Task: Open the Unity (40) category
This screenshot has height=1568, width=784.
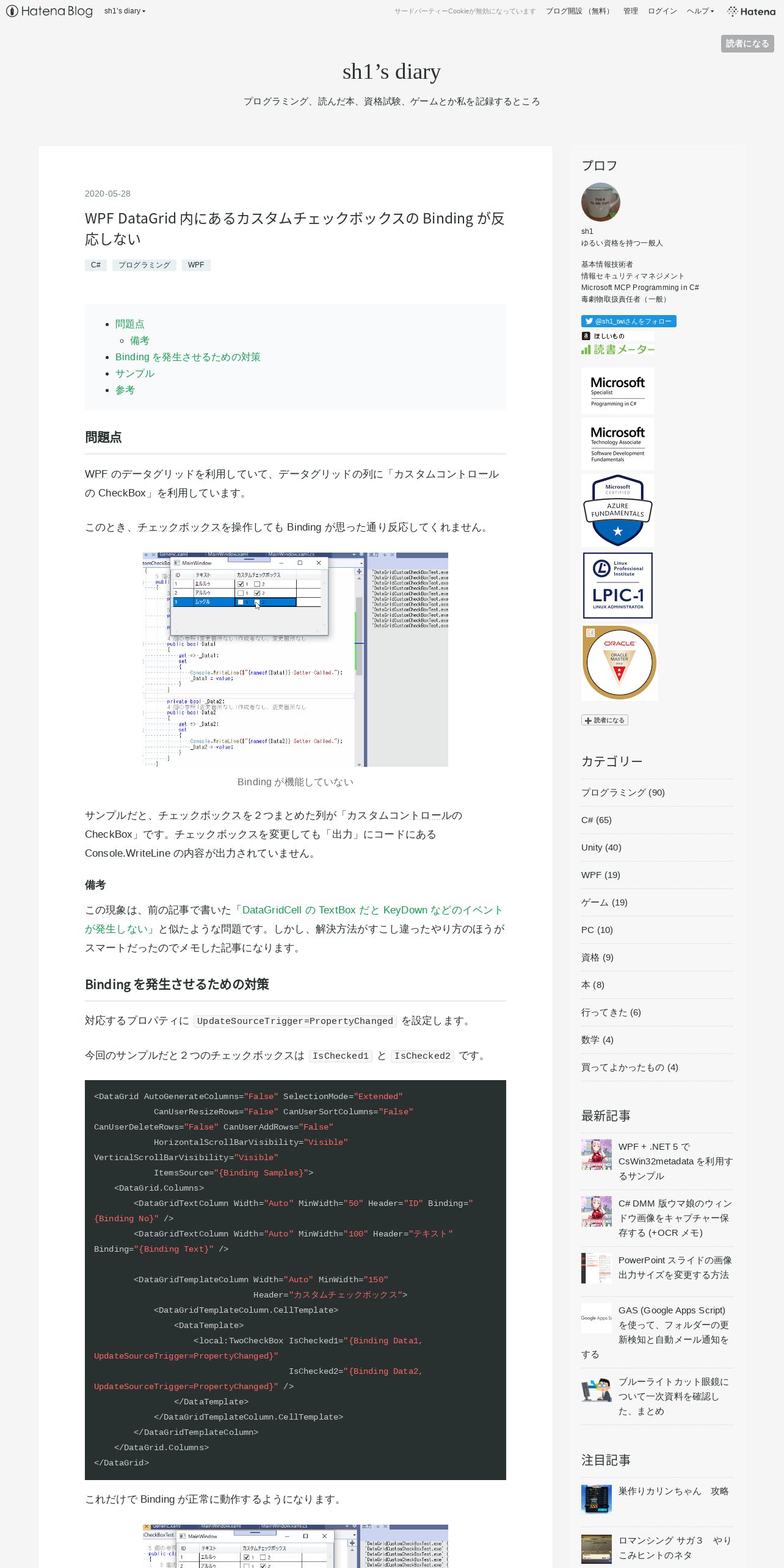Action: pyautogui.click(x=601, y=848)
